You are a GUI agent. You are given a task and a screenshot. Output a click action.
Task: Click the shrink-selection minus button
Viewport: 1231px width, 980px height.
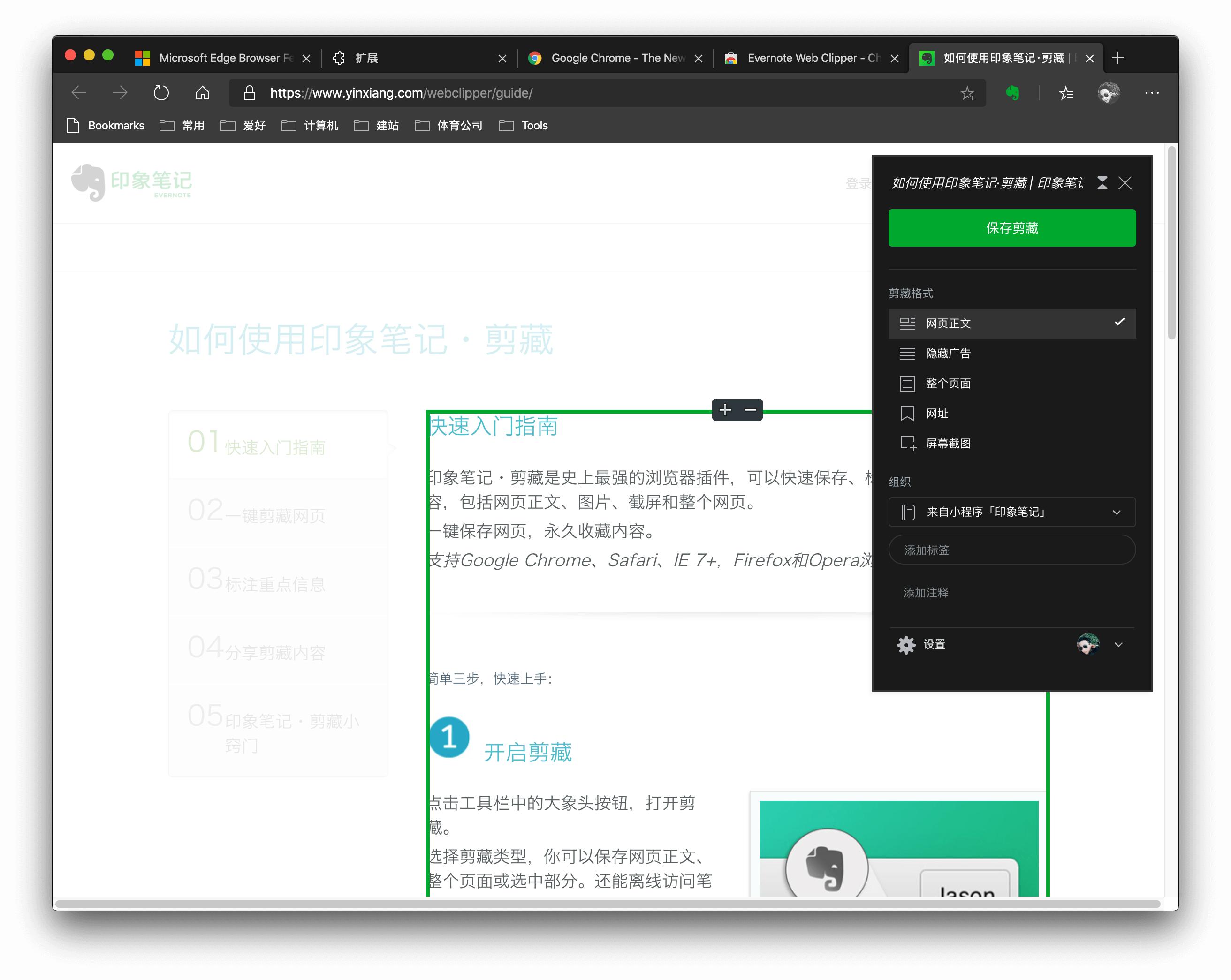pos(750,410)
